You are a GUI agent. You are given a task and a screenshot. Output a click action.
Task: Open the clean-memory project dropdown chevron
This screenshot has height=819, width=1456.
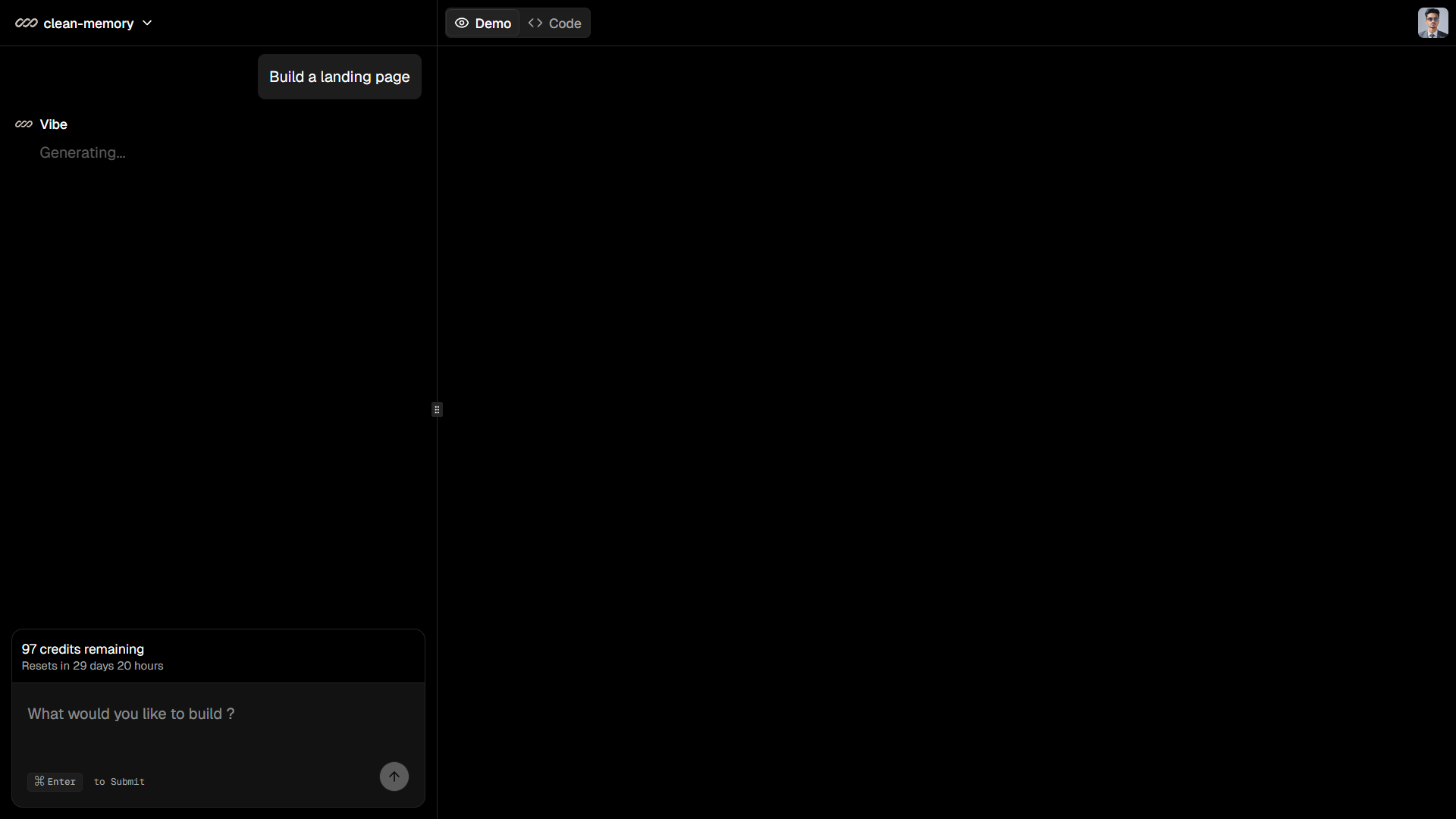coord(147,24)
